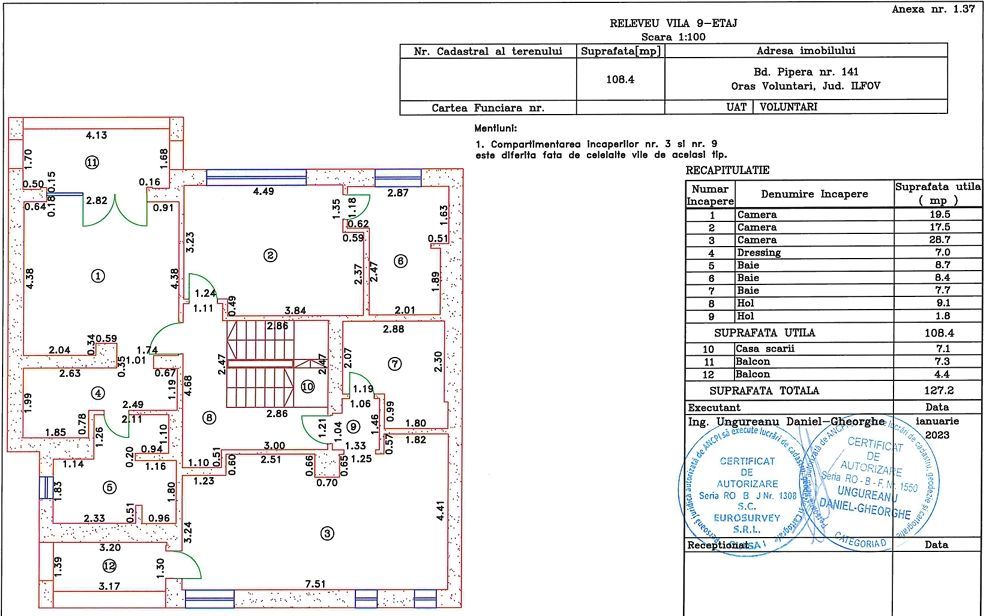Click dimension '3.84' in room 2
Image resolution: width=987 pixels, height=616 pixels.
tap(295, 310)
